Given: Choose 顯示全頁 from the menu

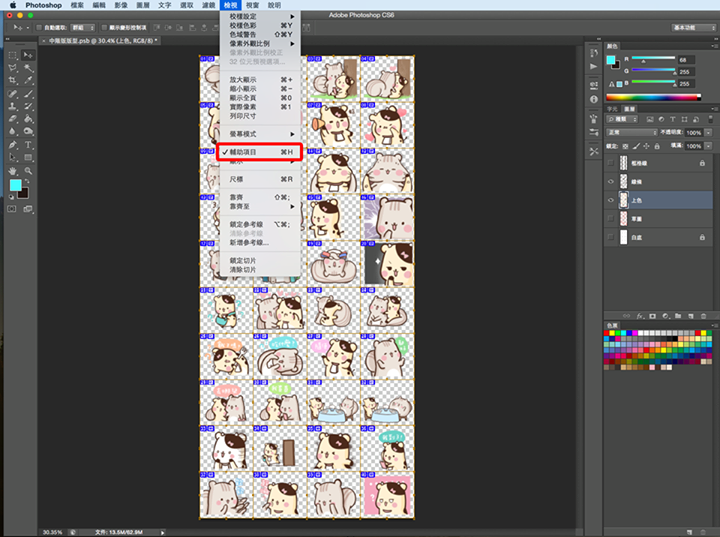Looking at the screenshot, I should click(x=260, y=98).
